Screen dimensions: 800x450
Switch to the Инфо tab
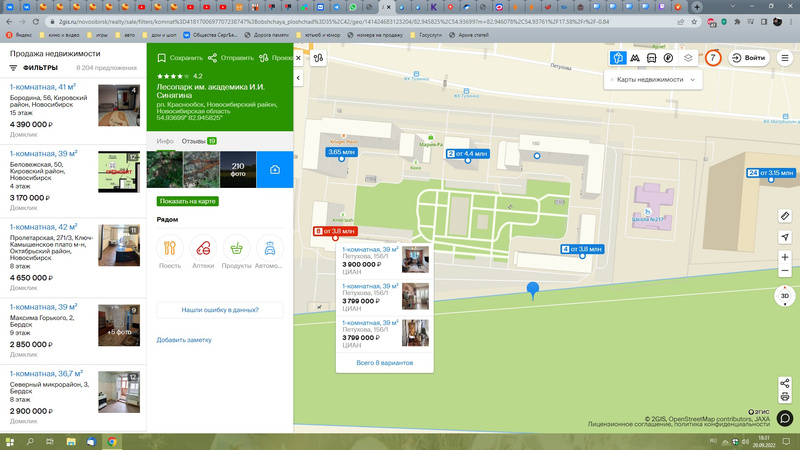point(165,141)
